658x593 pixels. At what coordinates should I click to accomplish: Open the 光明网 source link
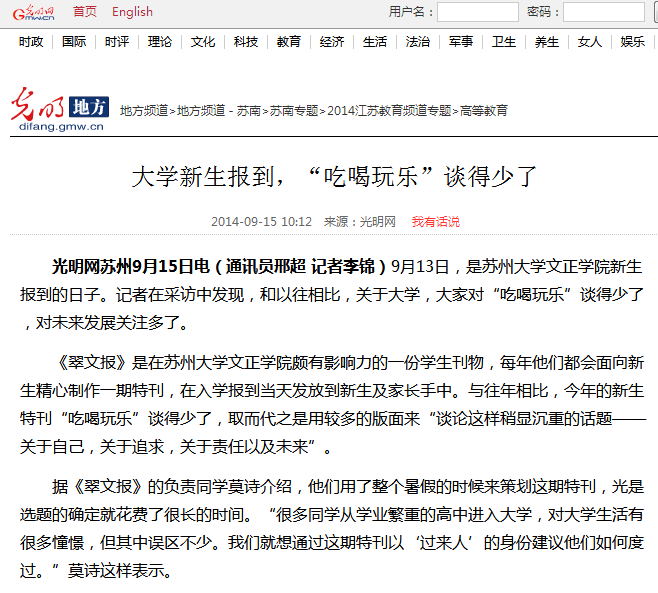coord(378,221)
